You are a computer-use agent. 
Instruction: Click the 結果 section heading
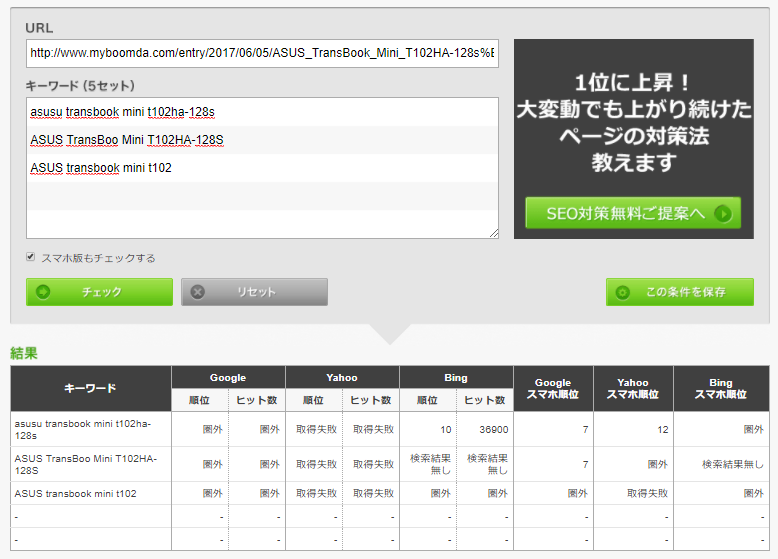coord(24,353)
